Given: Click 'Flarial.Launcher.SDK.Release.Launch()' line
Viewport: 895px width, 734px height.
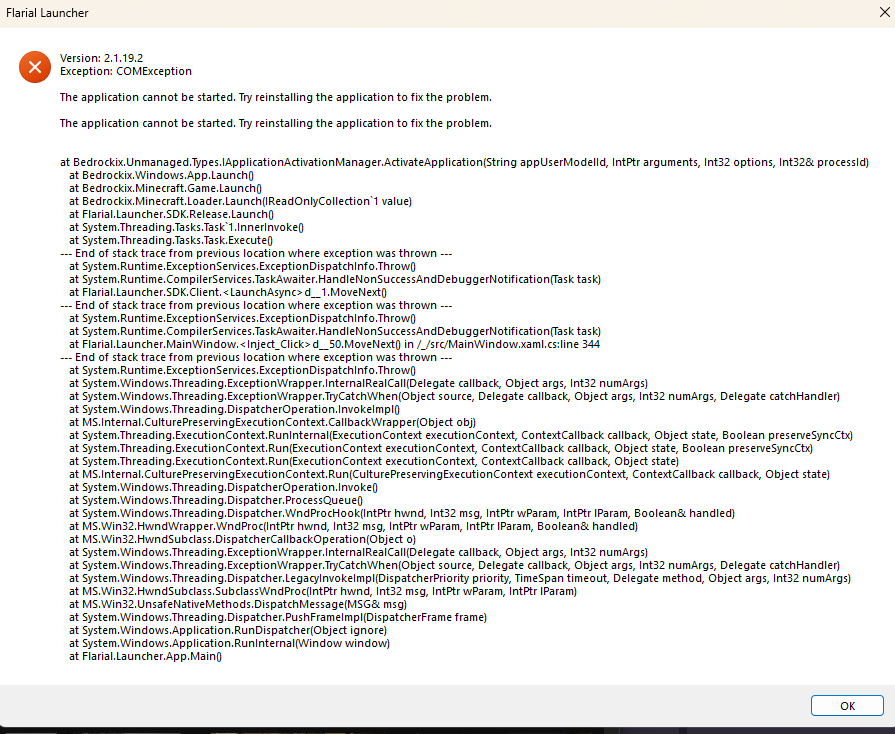Looking at the screenshot, I should [x=171, y=215].
